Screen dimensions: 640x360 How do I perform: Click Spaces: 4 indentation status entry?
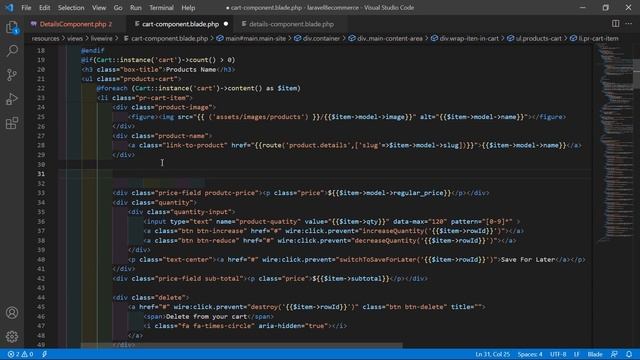coord(530,354)
